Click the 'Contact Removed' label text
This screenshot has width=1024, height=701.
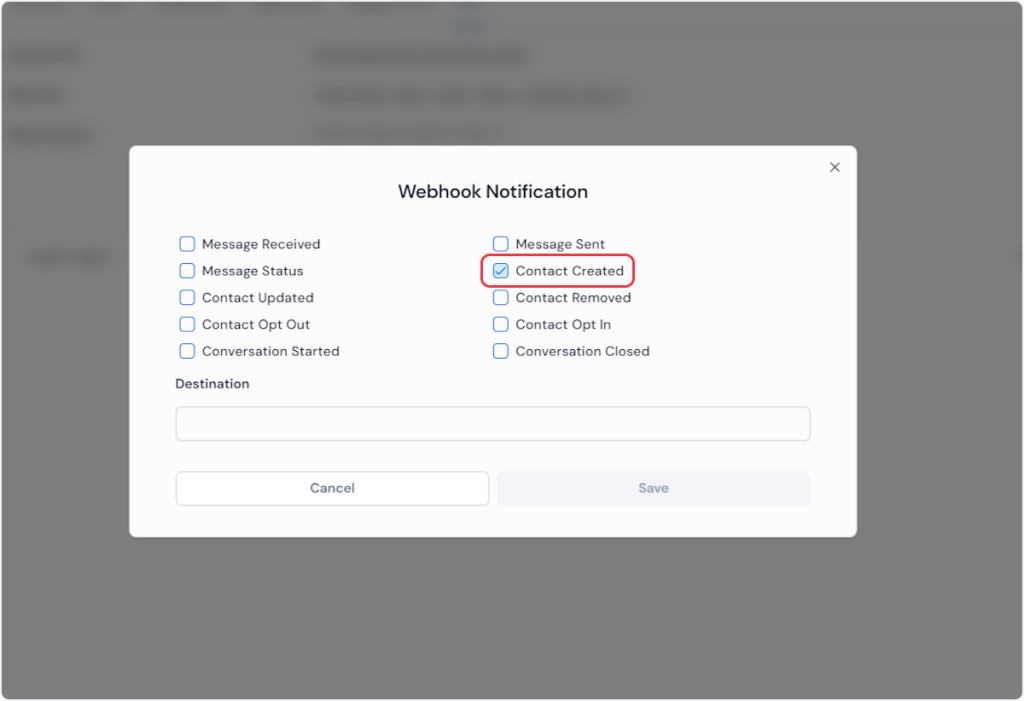[573, 298]
